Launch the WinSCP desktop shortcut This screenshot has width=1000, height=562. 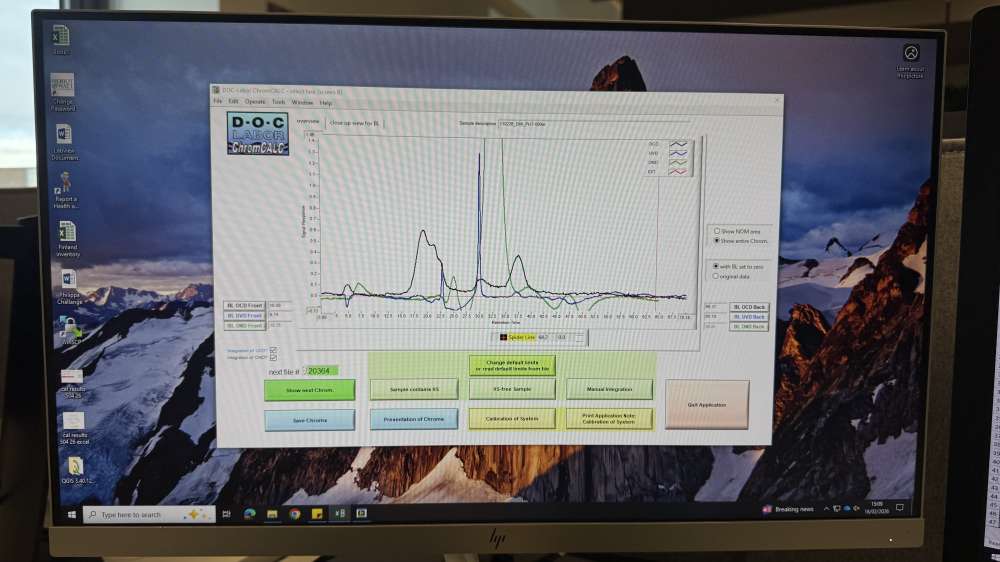70,331
